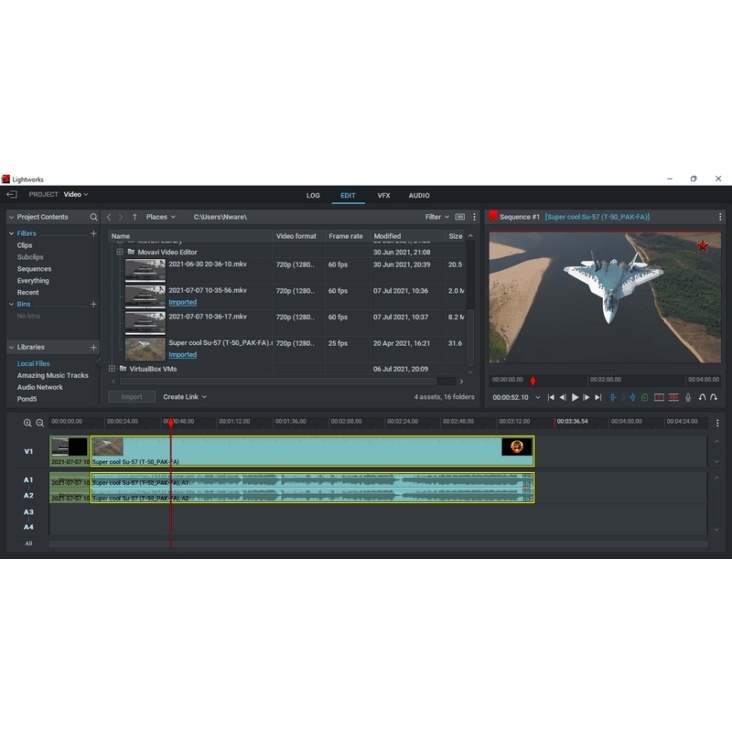
Task: Zoom out on the timeline
Action: tap(40, 422)
